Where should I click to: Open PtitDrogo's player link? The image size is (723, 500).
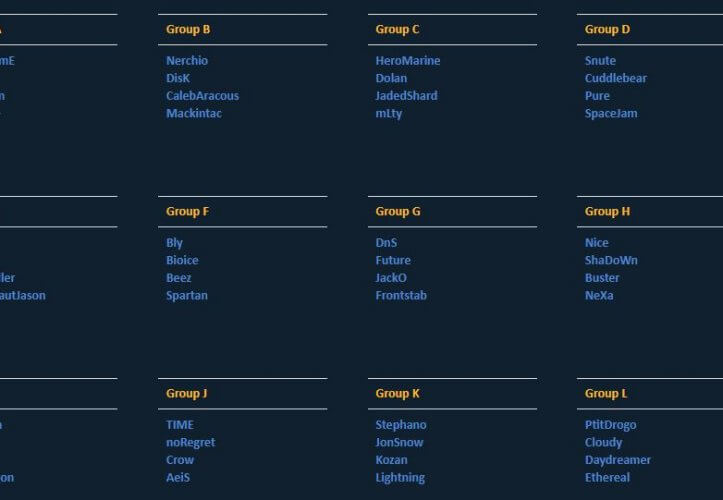(610, 425)
